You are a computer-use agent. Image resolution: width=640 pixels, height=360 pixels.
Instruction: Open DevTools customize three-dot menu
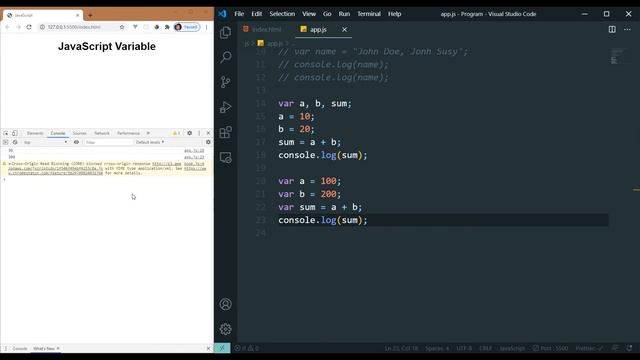coord(199,133)
